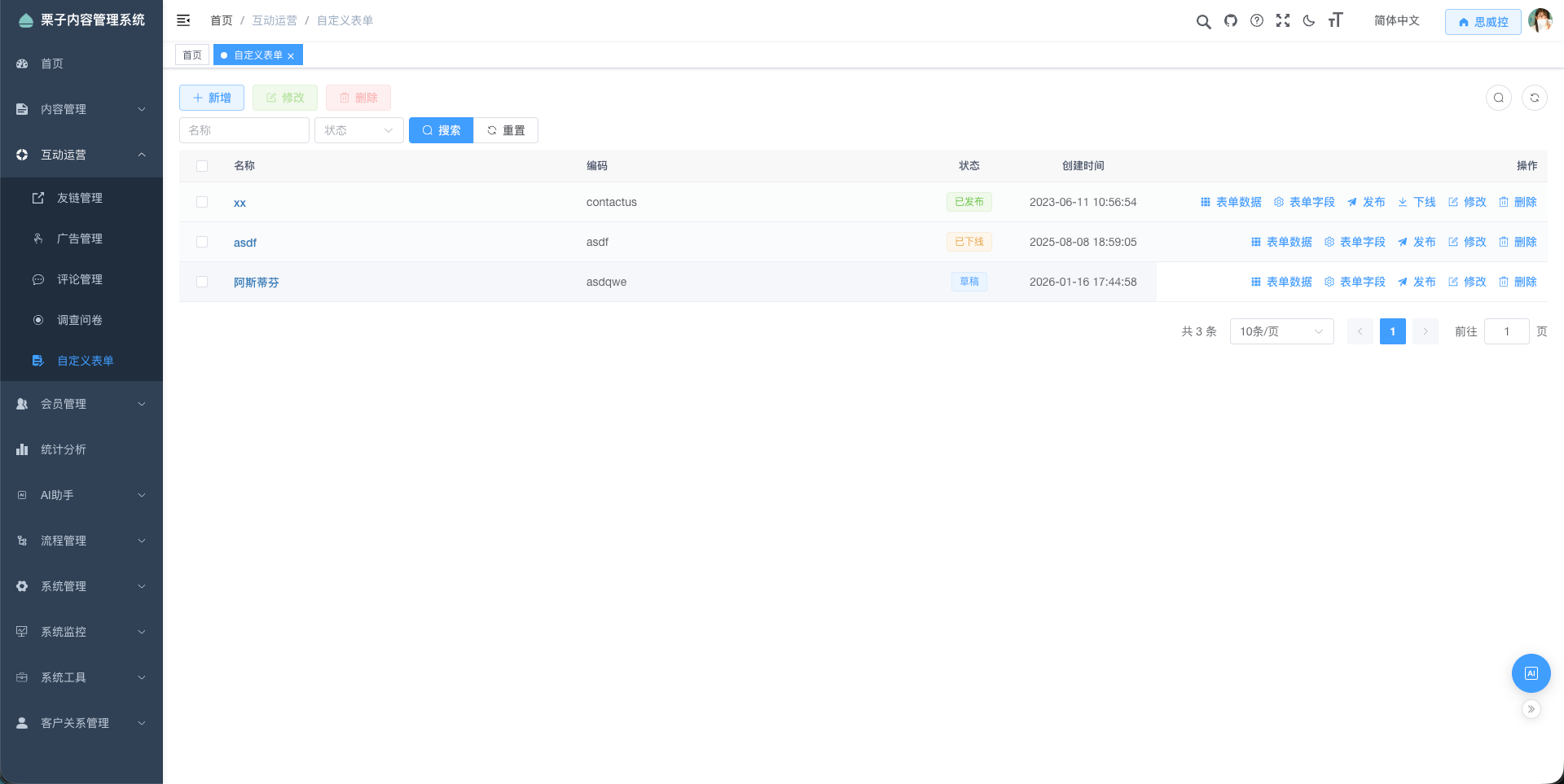1564x784 pixels.
Task: Toggle fullscreen mode icon
Action: (x=1283, y=20)
